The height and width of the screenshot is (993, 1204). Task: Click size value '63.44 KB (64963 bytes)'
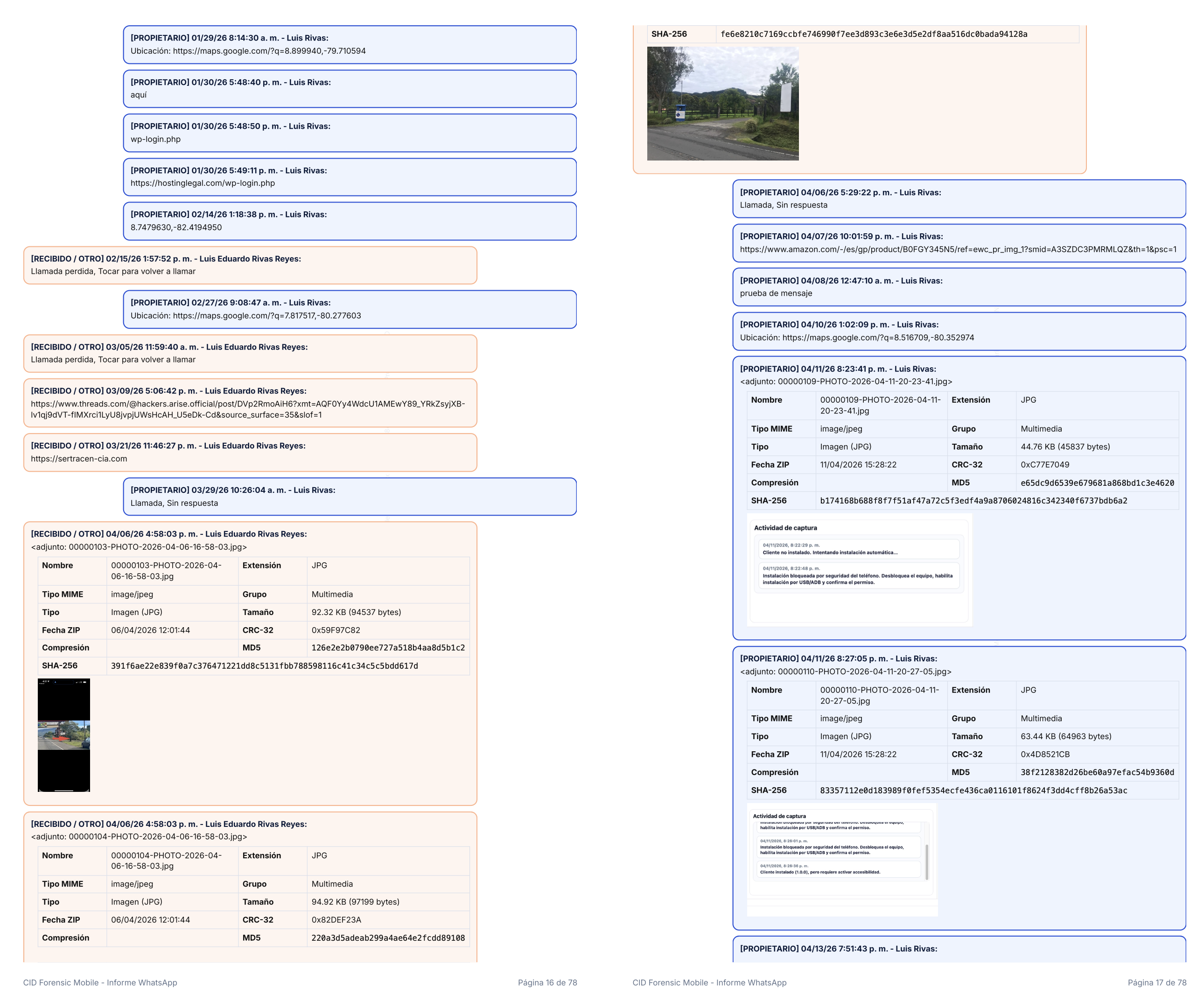[x=1066, y=736]
